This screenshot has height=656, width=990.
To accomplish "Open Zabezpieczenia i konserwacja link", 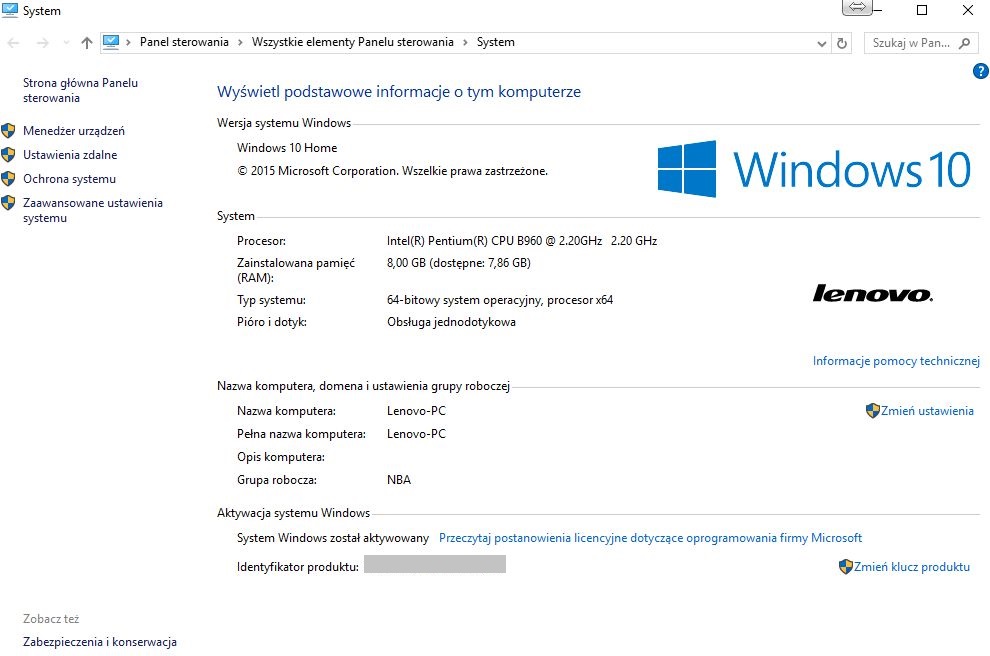I will click(x=100, y=641).
